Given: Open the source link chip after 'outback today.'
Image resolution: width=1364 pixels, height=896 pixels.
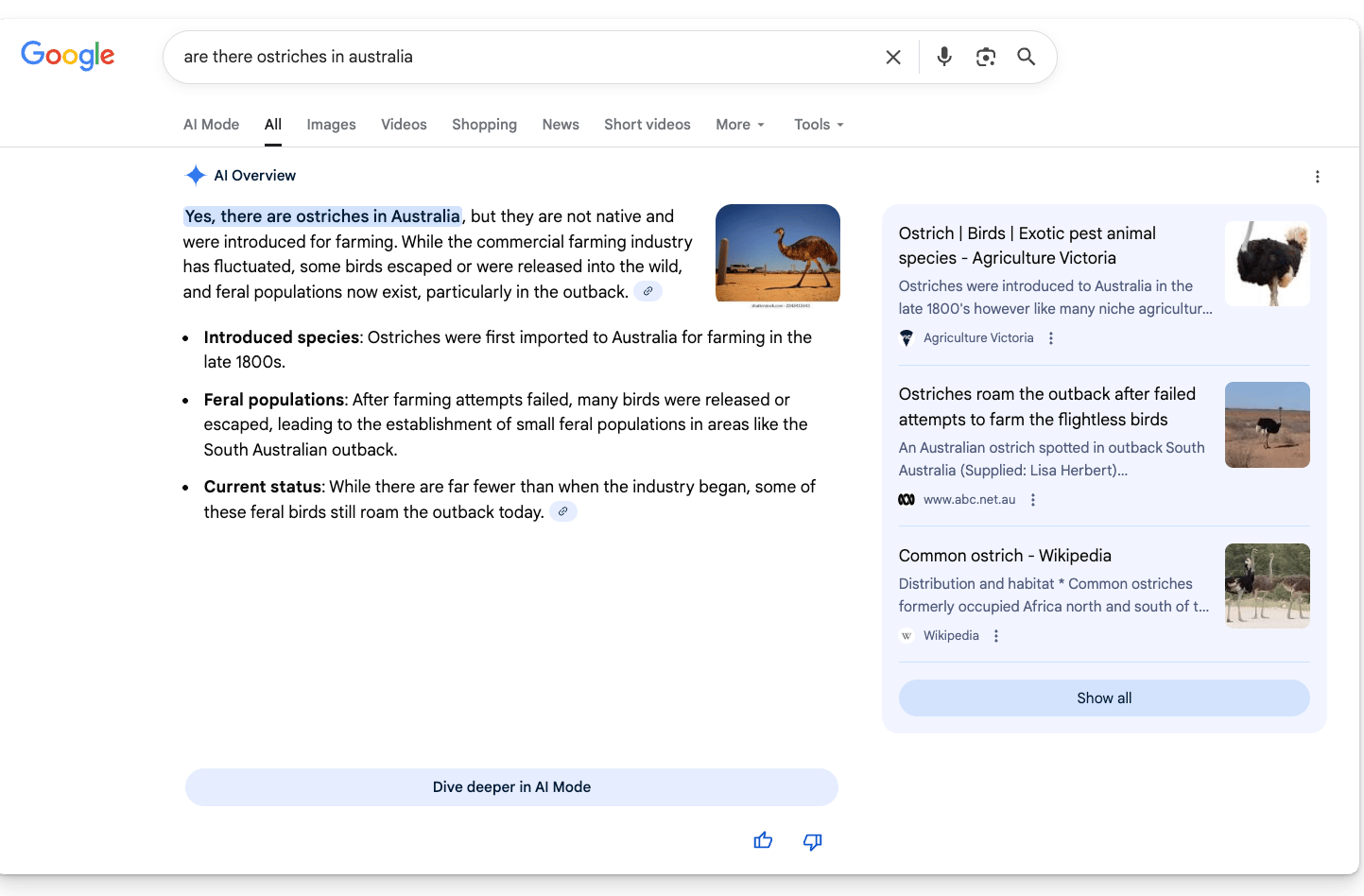Looking at the screenshot, I should [563, 511].
